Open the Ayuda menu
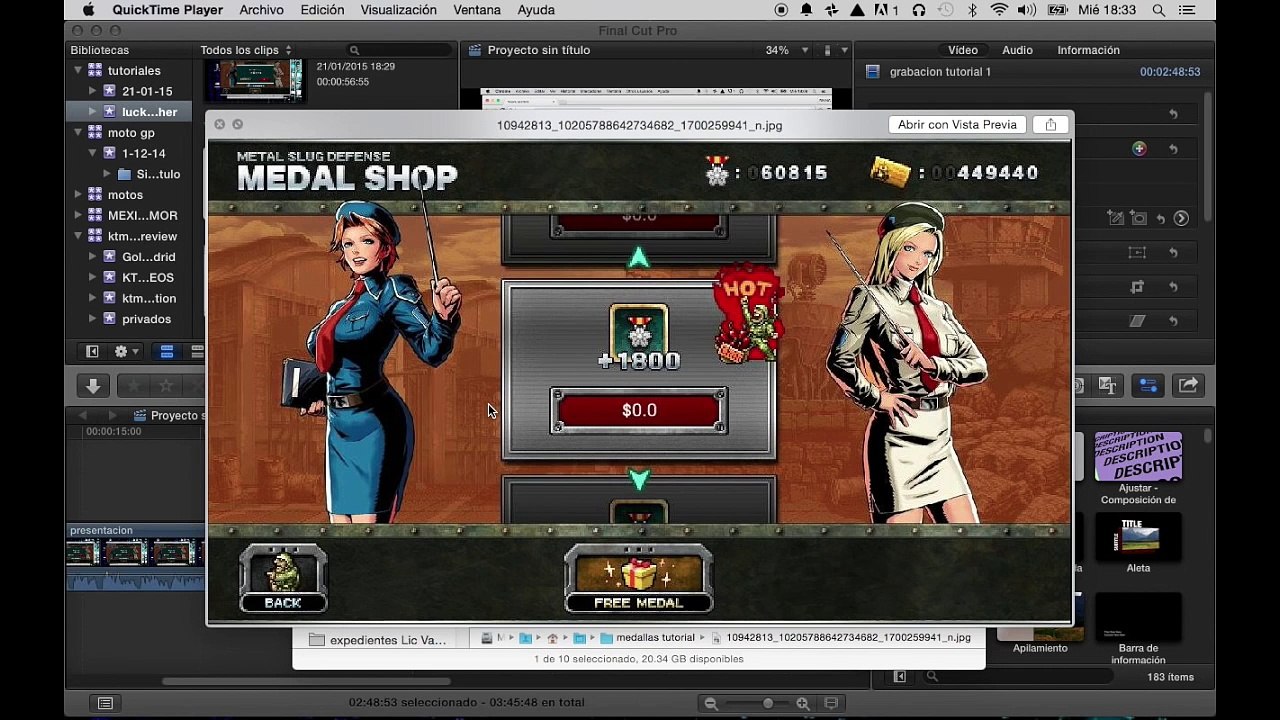1280x720 pixels. point(536,10)
